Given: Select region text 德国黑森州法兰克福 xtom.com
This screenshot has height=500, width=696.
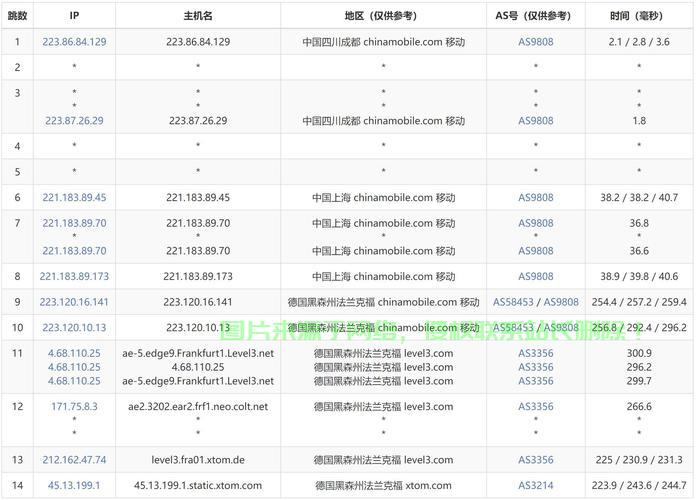Looking at the screenshot, I should tap(383, 485).
